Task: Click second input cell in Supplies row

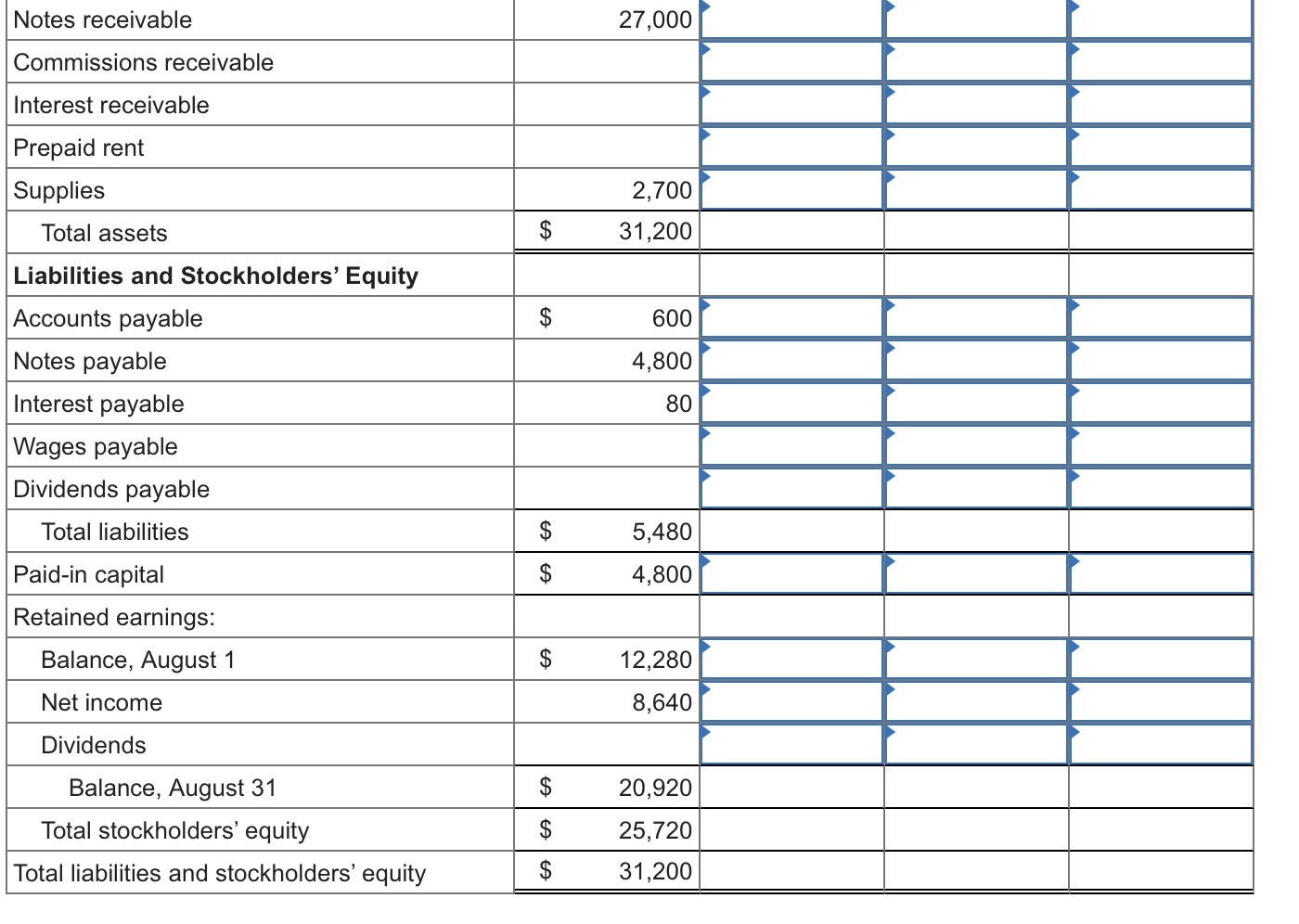Action: tap(976, 189)
